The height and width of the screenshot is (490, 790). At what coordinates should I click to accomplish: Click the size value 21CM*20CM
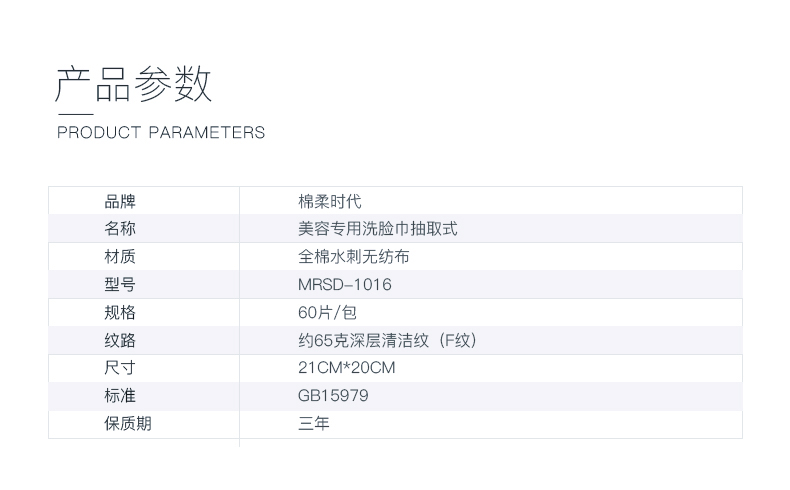coord(346,368)
